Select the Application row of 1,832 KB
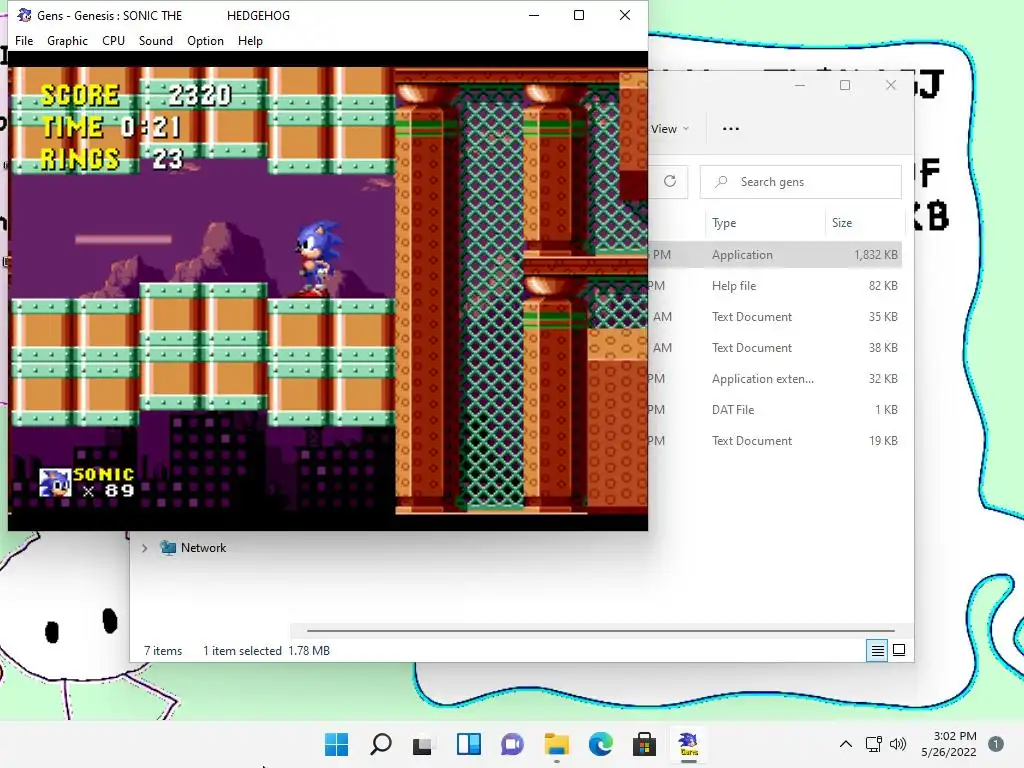The width and height of the screenshot is (1024, 768). click(x=775, y=255)
